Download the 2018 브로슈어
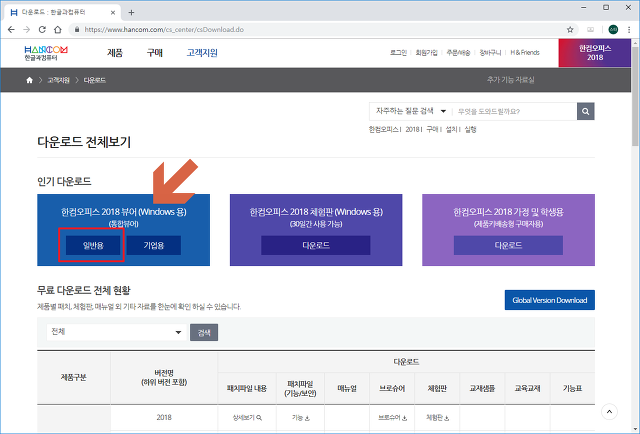 click(392, 418)
